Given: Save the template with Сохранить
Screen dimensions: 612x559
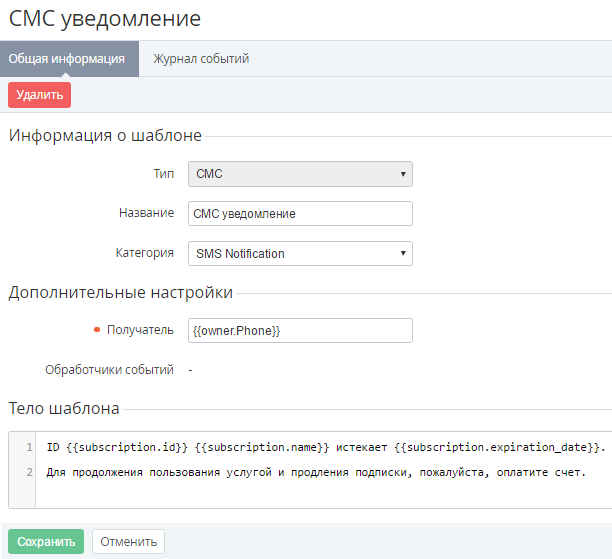Looking at the screenshot, I should 46,542.
